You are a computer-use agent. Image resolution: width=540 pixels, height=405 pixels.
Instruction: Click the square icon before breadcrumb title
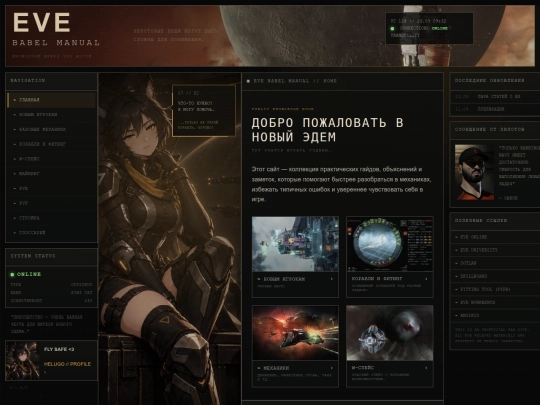click(x=248, y=81)
